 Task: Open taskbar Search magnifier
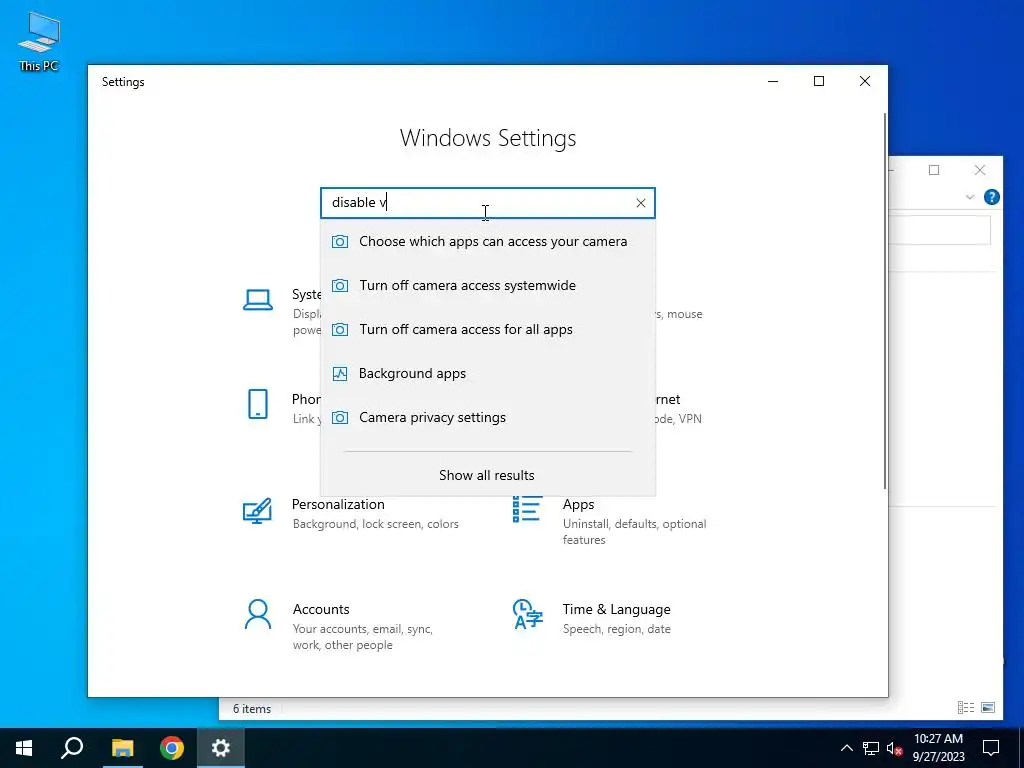(x=72, y=748)
